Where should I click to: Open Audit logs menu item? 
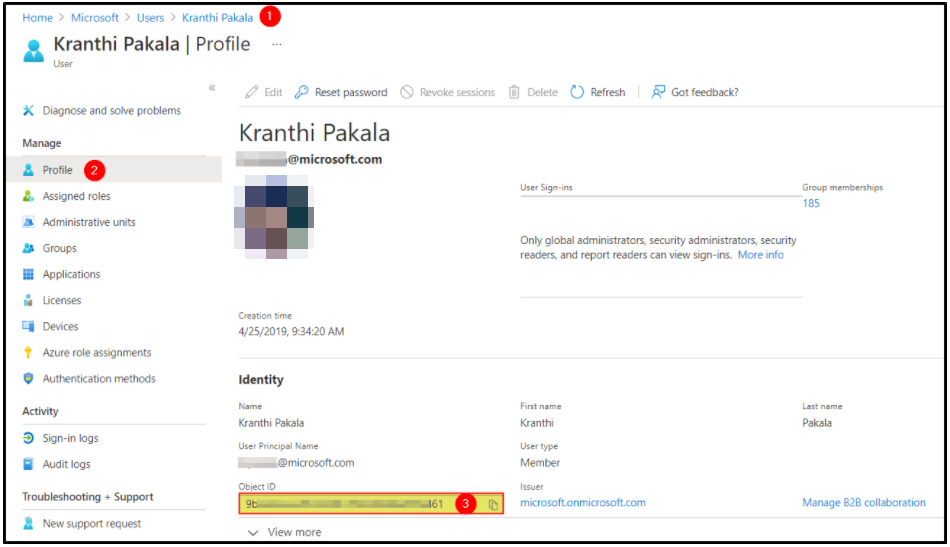[x=67, y=463]
